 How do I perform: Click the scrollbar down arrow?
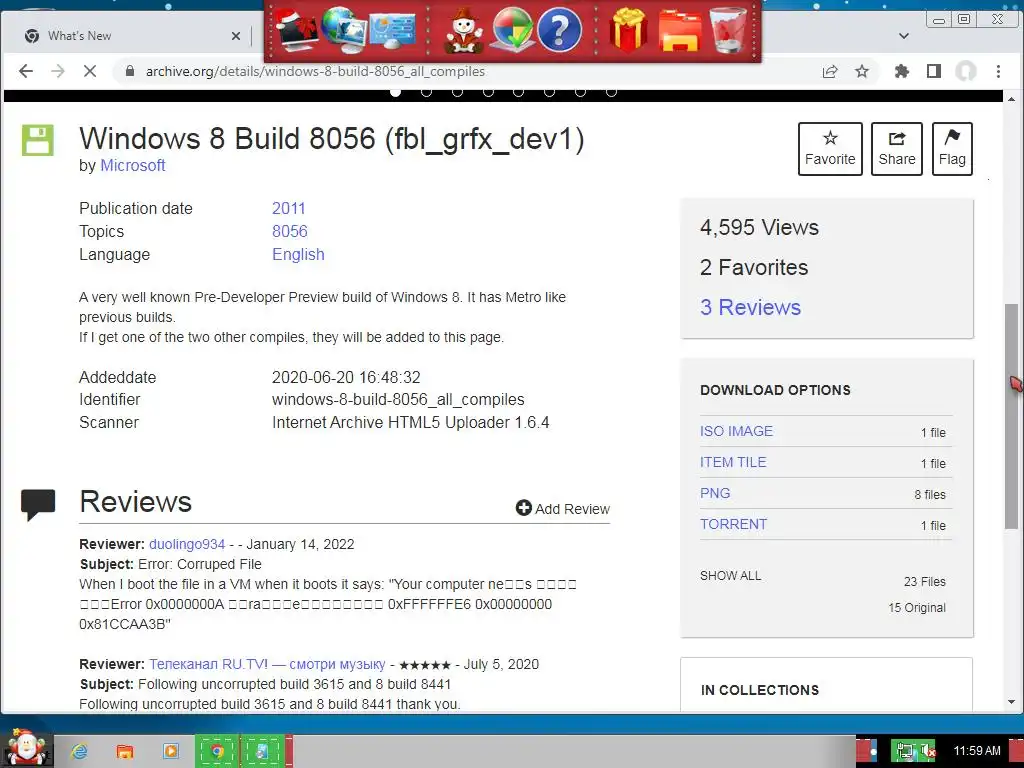pos(1011,702)
